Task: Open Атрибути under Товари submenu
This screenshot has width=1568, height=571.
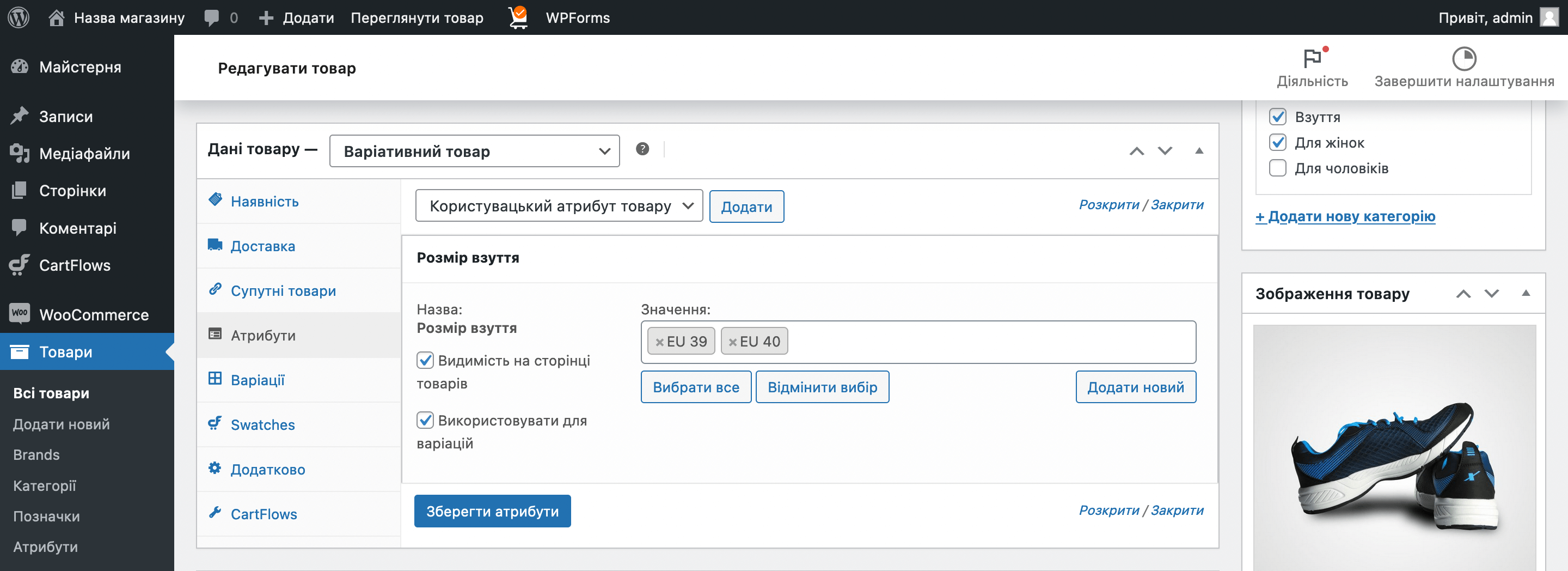Action: [x=46, y=546]
